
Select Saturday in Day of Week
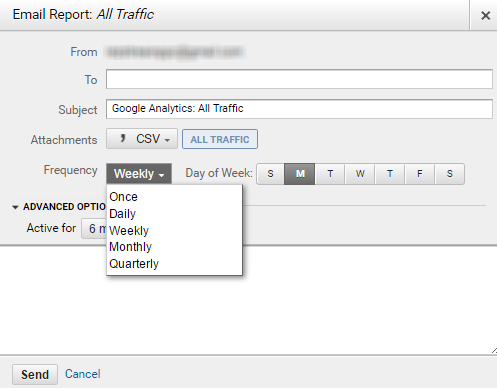(x=450, y=174)
